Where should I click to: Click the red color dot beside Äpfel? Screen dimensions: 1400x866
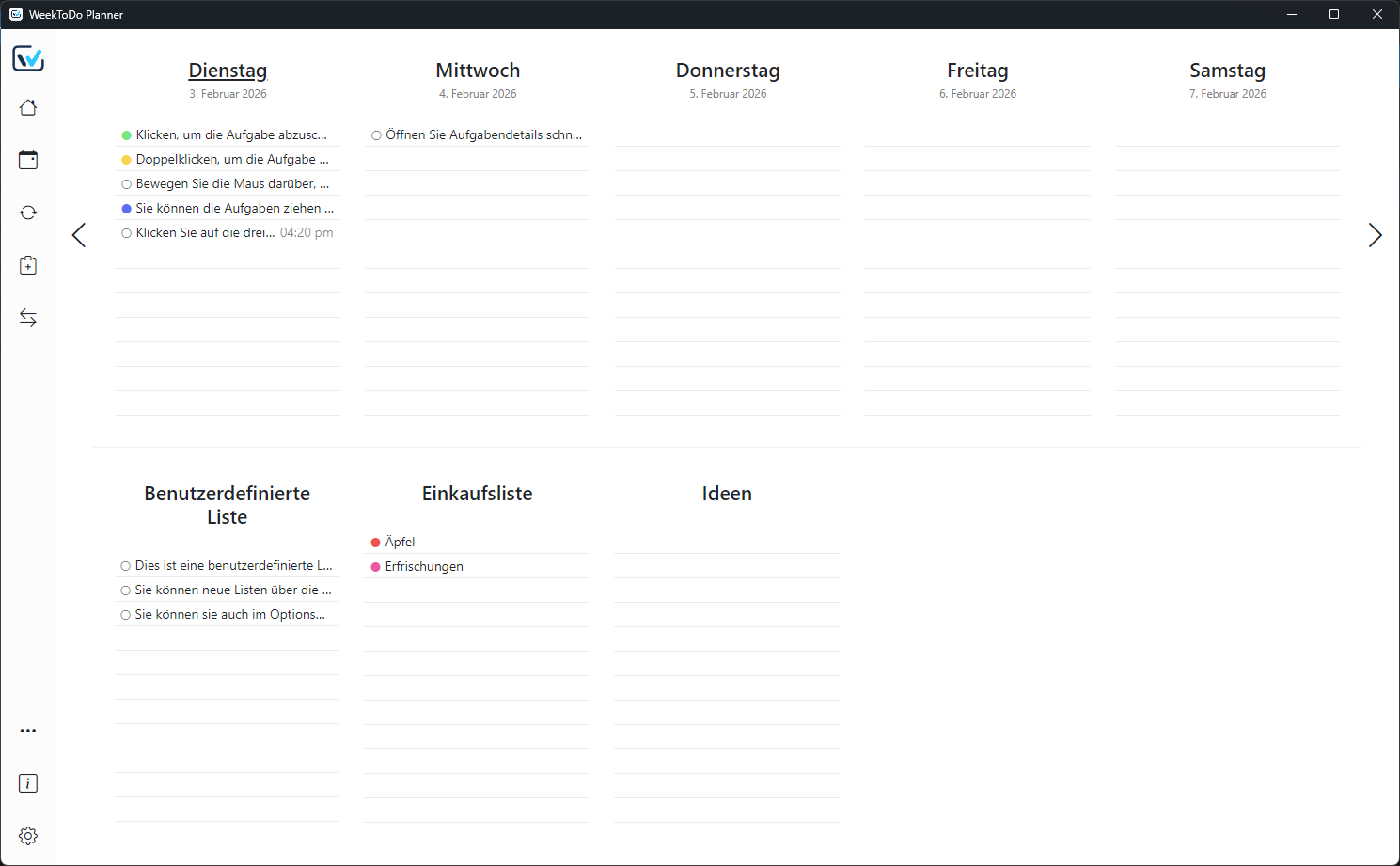pyautogui.click(x=375, y=543)
